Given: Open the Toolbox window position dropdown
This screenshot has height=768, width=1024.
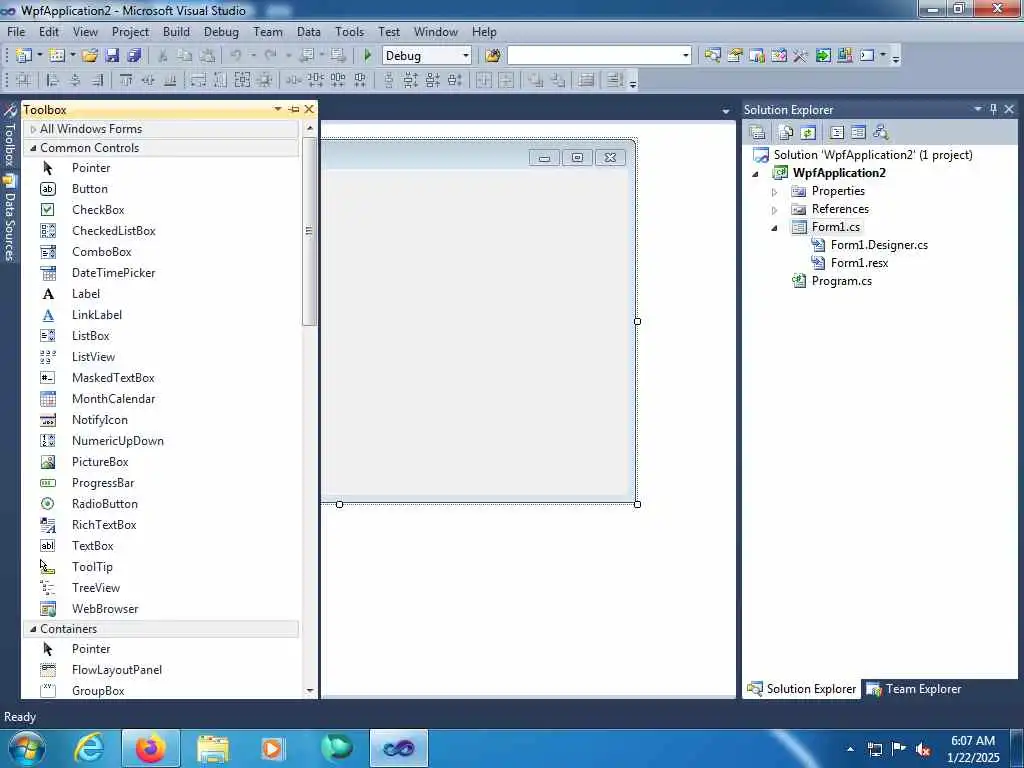Looking at the screenshot, I should click(278, 109).
